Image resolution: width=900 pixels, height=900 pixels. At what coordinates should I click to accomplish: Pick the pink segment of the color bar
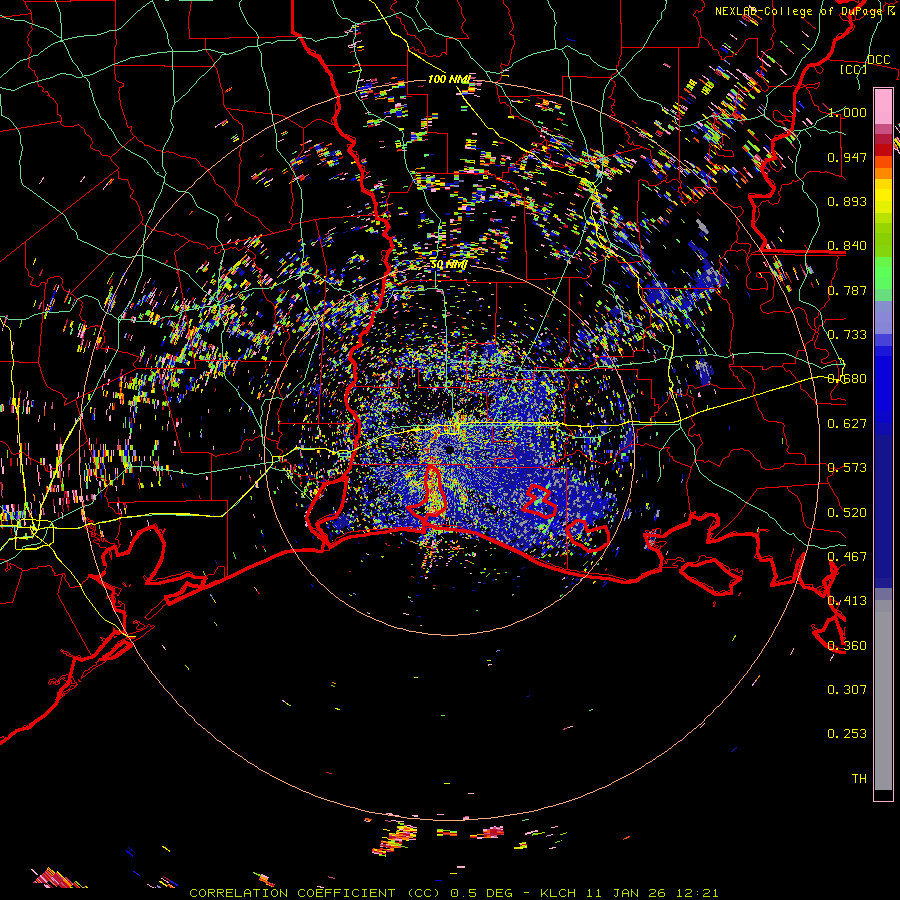point(883,107)
